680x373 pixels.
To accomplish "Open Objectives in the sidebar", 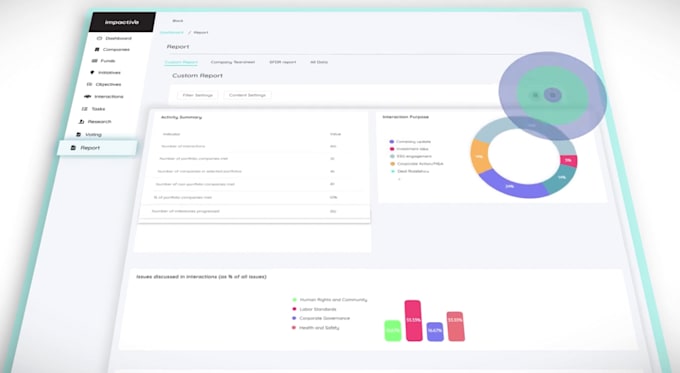I will click(x=108, y=84).
